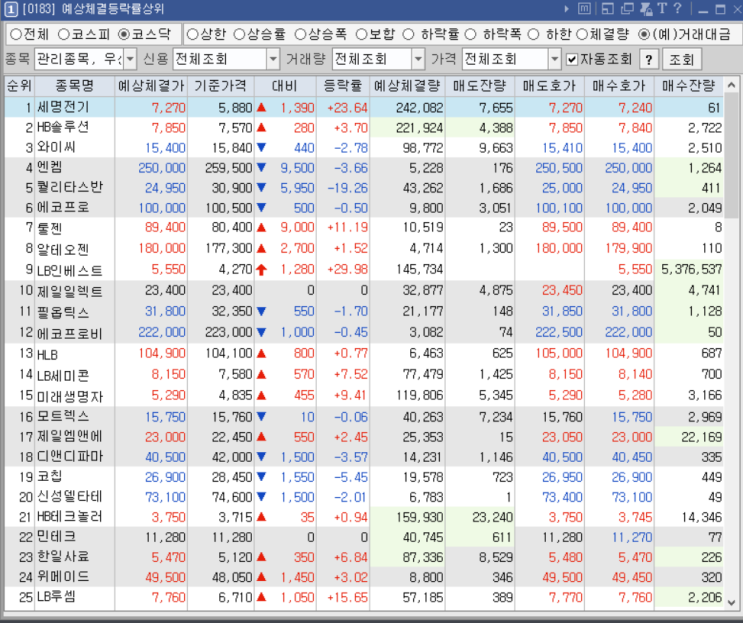Click the vertical scrollbar thumb of the table
The width and height of the screenshot is (743, 623).
click(x=731, y=156)
